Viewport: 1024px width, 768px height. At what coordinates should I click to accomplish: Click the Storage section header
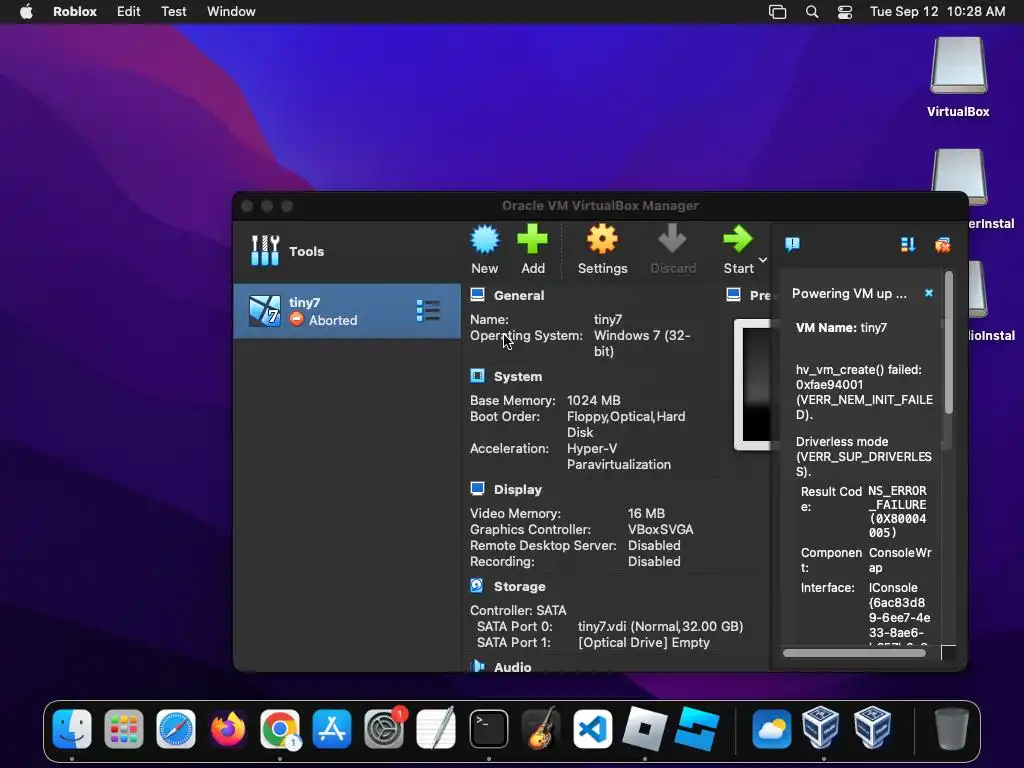click(520, 586)
